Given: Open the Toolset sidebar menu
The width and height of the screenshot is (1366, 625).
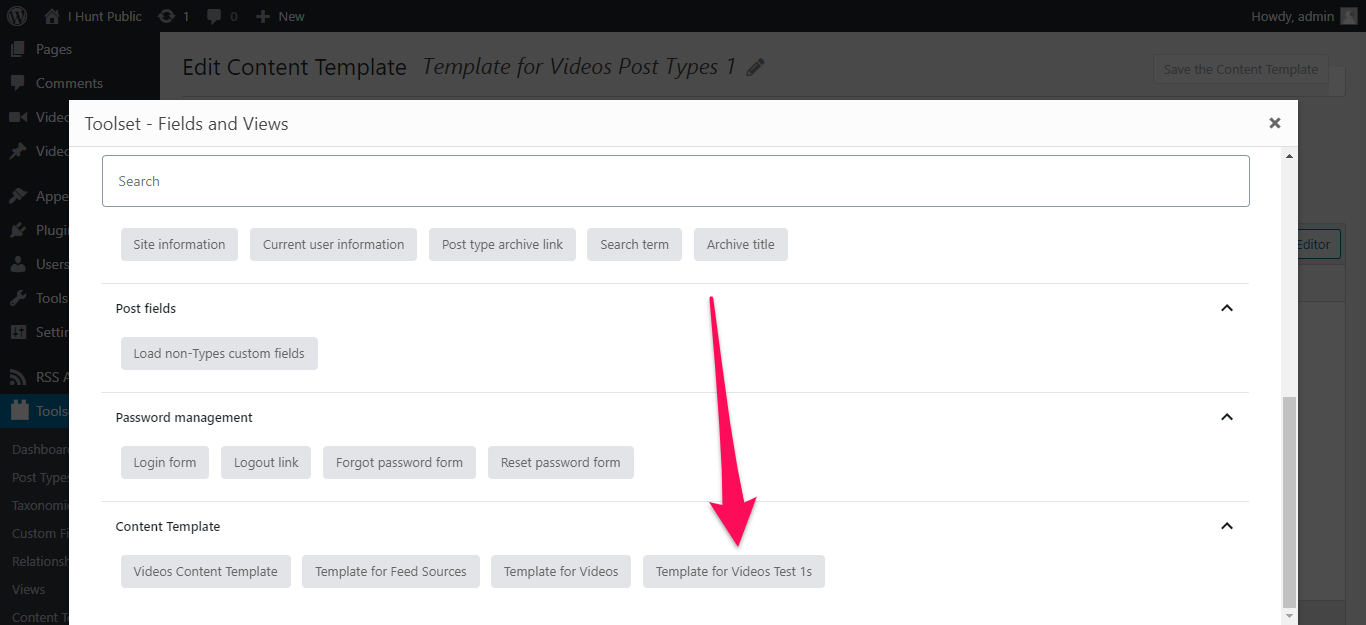Looking at the screenshot, I should click(x=35, y=411).
